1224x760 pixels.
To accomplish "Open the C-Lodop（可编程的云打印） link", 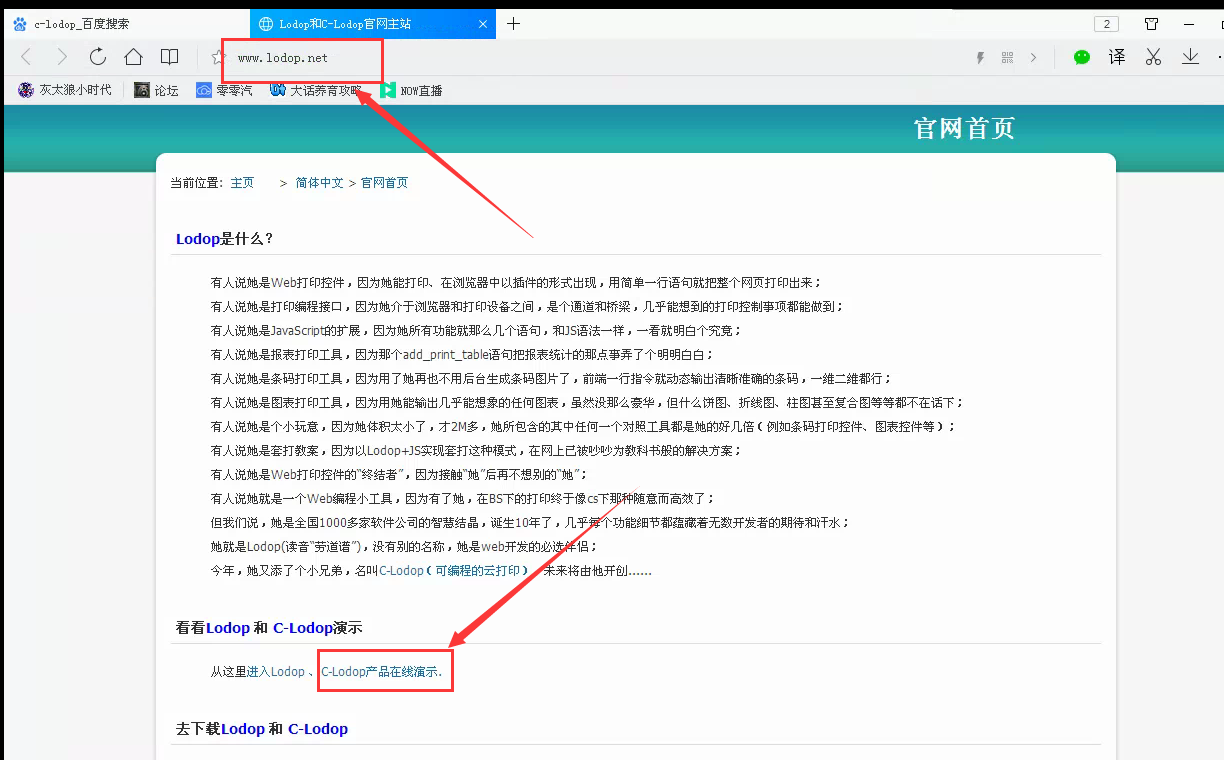I will (455, 571).
